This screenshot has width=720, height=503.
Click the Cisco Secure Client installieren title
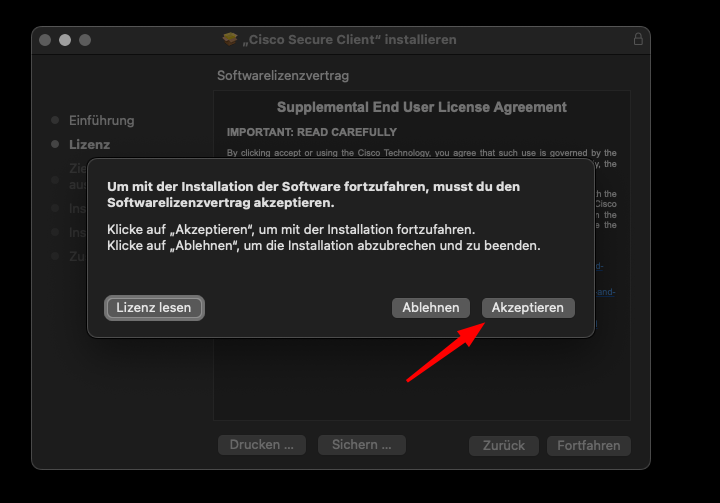point(348,40)
